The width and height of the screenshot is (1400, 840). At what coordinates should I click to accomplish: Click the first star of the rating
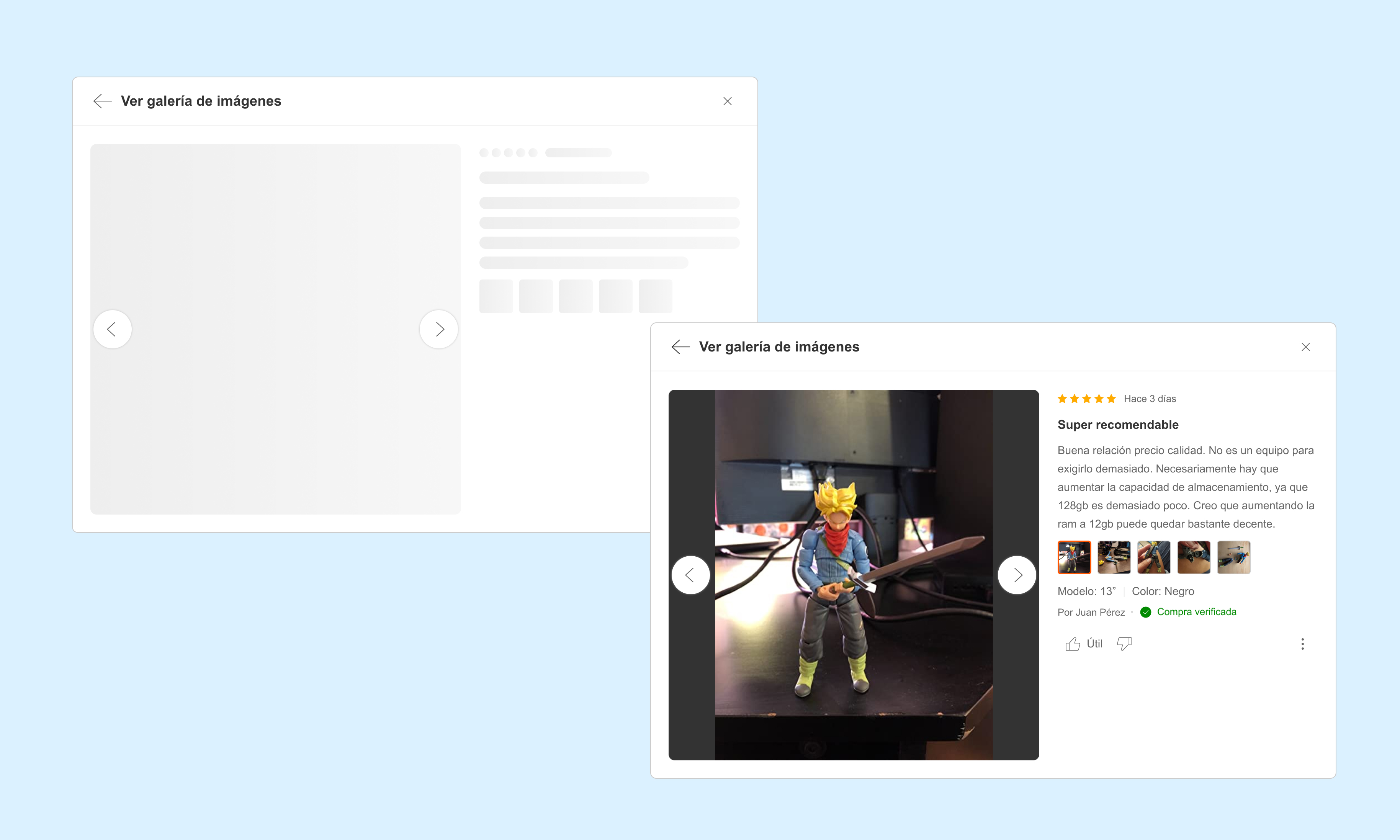coord(1062,399)
